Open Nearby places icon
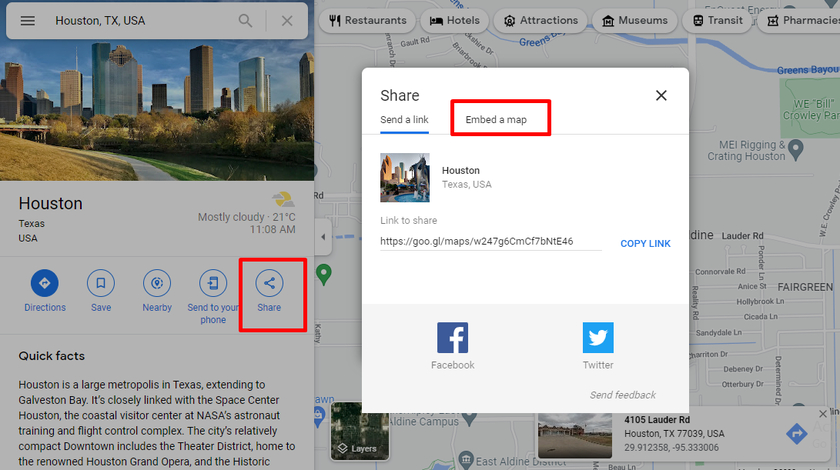 tap(157, 283)
